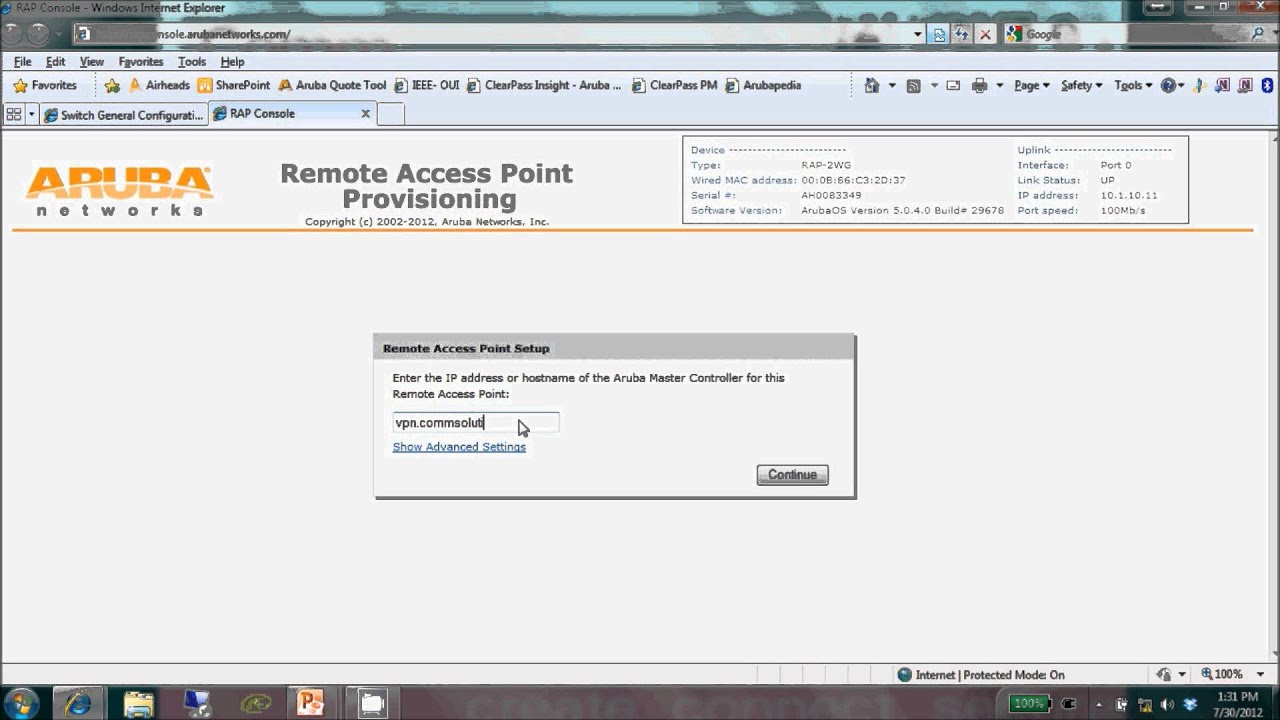The image size is (1280, 720).
Task: Expand the zoom level dropdown arrow
Action: click(x=1260, y=675)
